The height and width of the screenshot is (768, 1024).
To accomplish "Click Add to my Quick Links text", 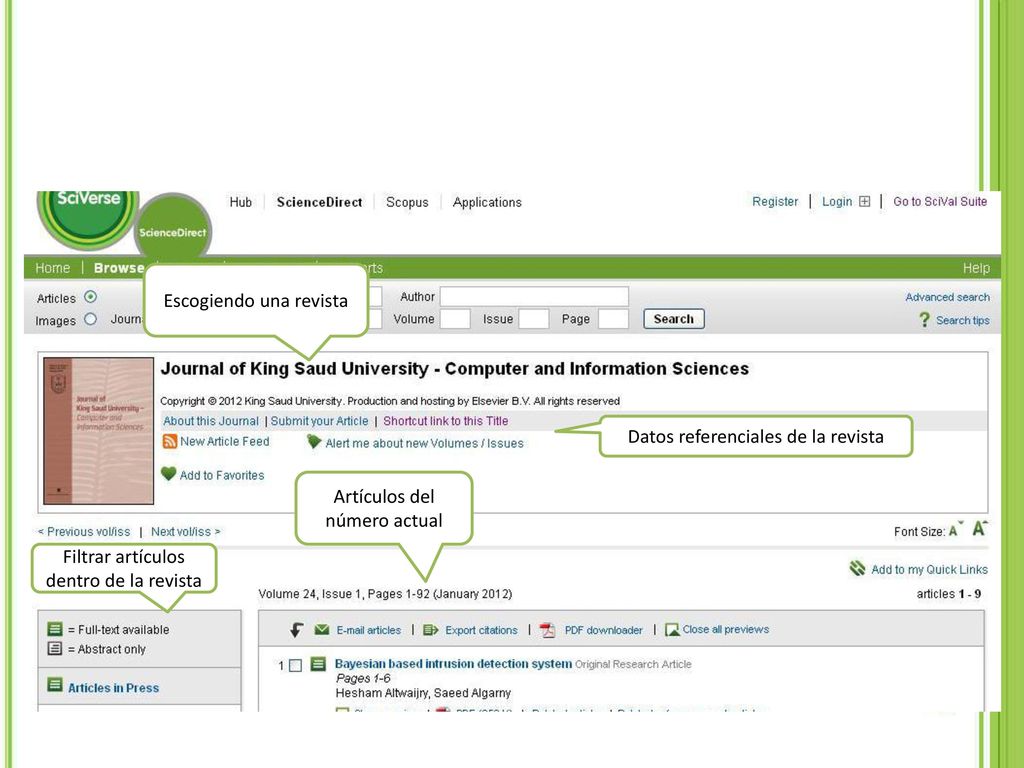I will 929,569.
